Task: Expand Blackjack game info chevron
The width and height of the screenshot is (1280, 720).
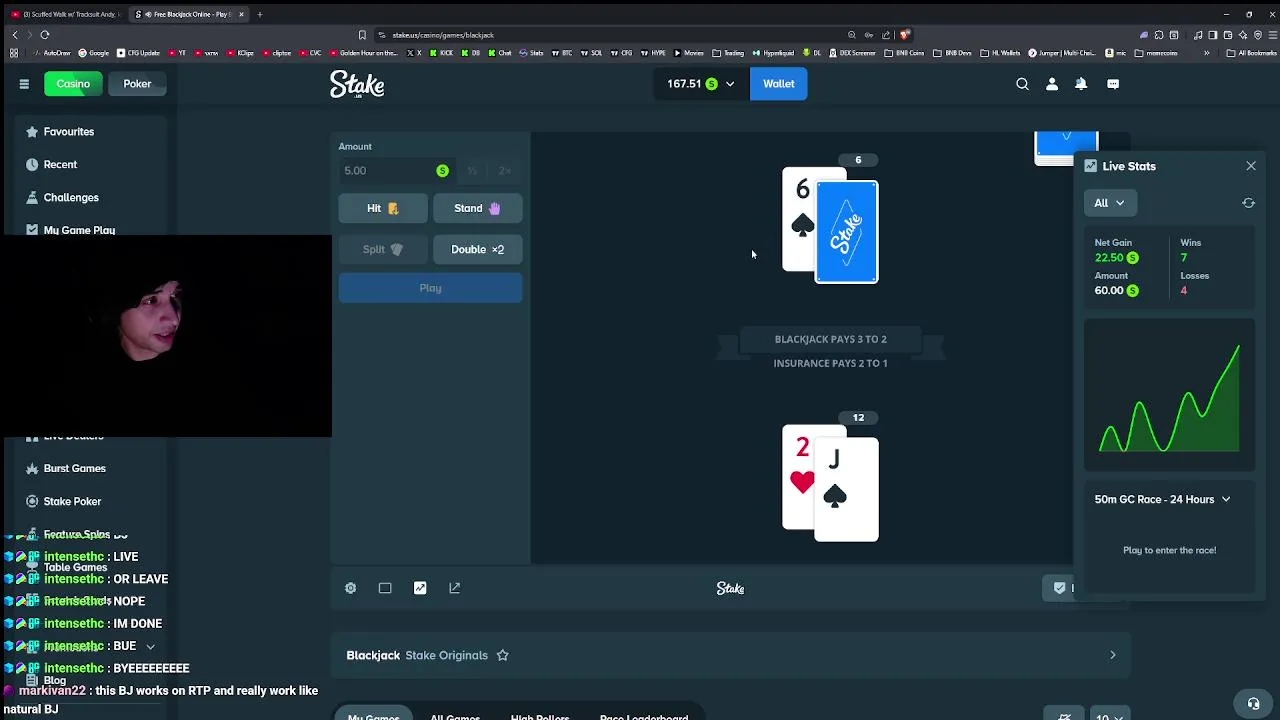Action: pos(1112,655)
